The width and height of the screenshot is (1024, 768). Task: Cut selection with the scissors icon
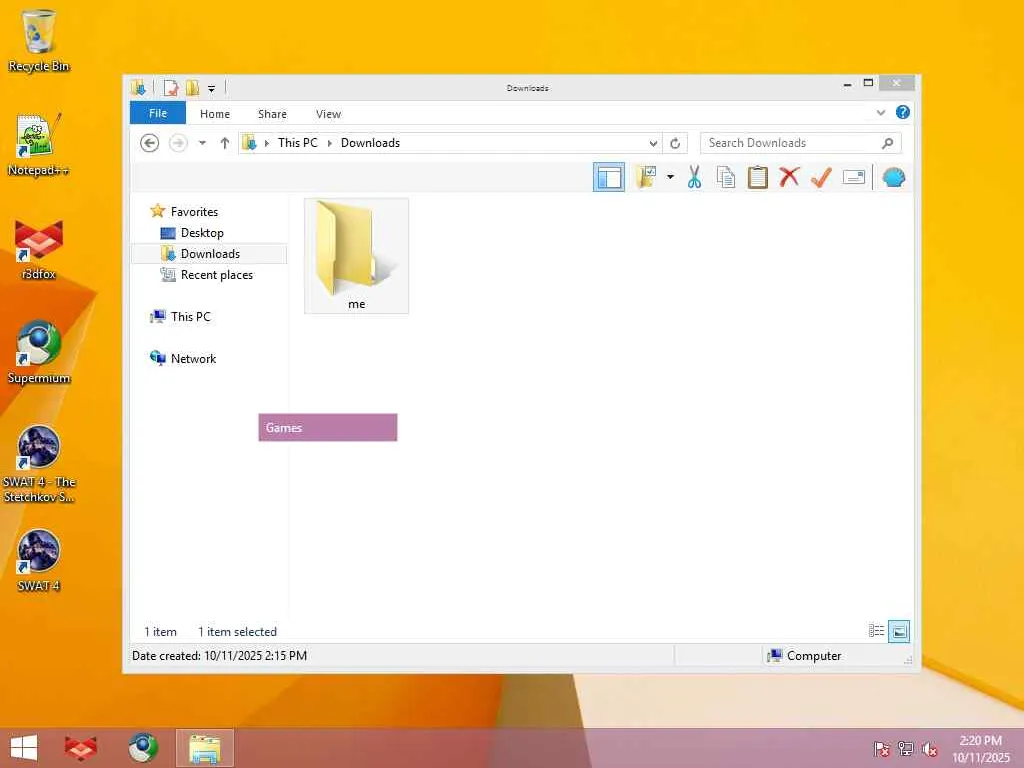coord(694,177)
